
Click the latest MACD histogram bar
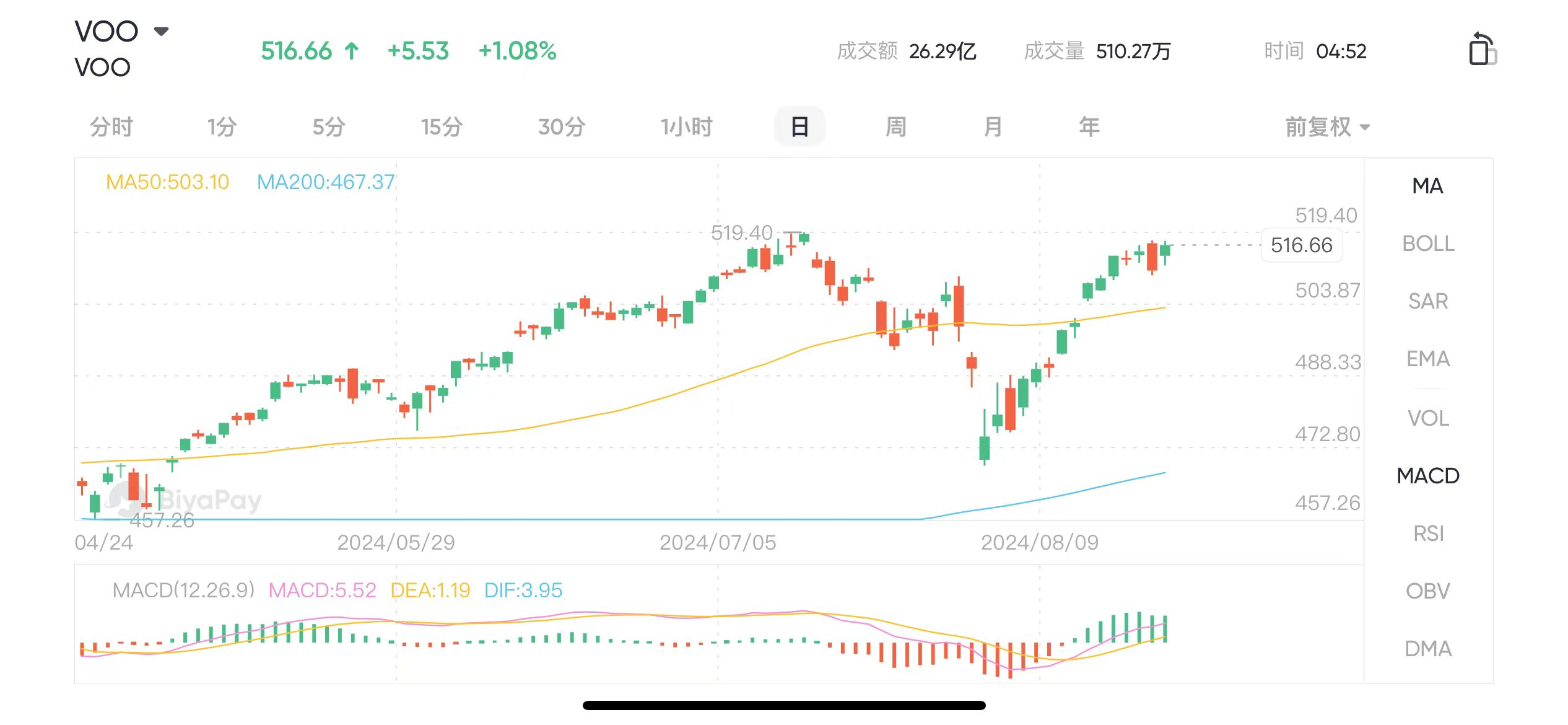pos(1165,628)
